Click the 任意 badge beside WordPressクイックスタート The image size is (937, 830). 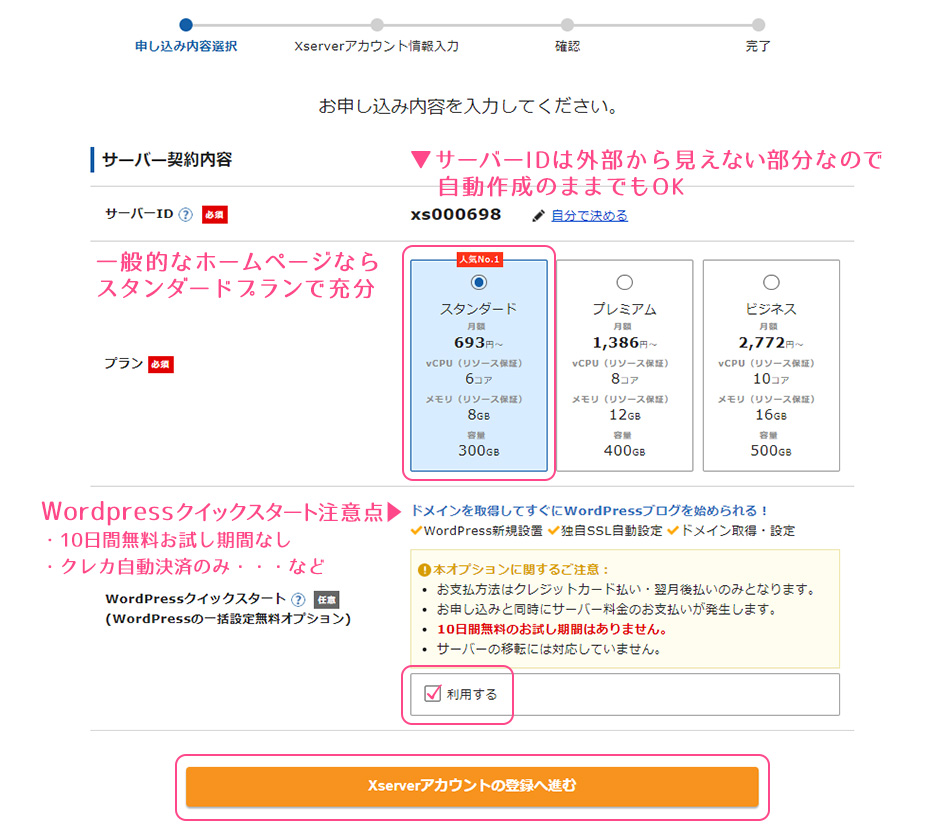[x=326, y=599]
